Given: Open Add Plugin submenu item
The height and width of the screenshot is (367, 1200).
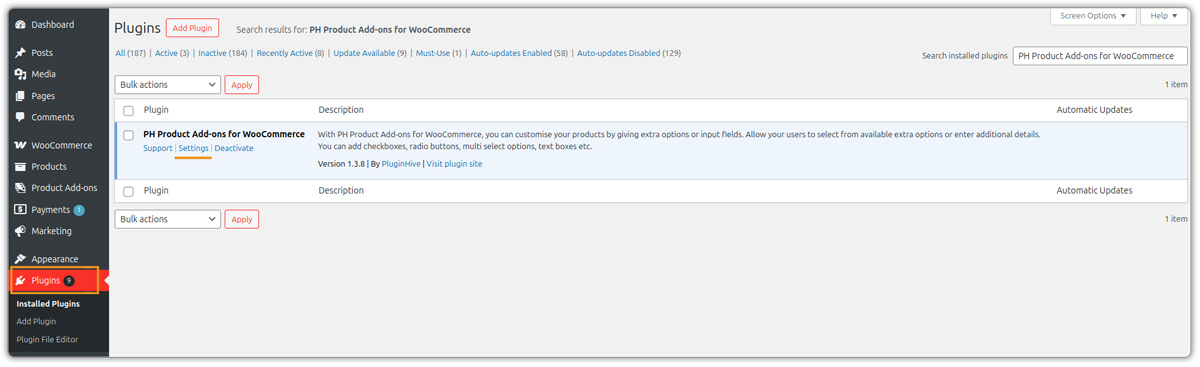Looking at the screenshot, I should click(x=36, y=321).
